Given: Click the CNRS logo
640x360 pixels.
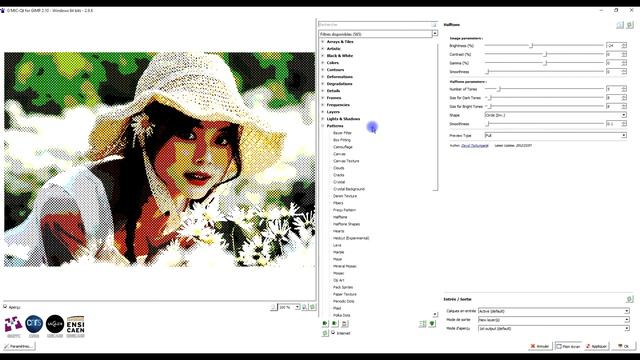Looking at the screenshot, I should 34,326.
